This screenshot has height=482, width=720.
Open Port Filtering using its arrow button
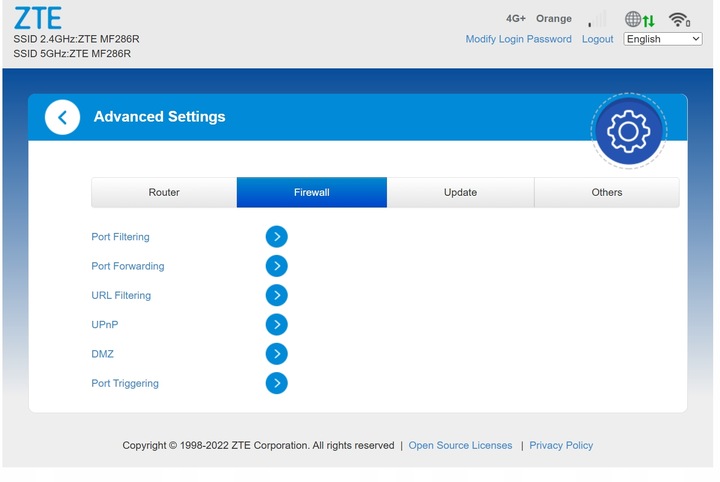point(276,237)
